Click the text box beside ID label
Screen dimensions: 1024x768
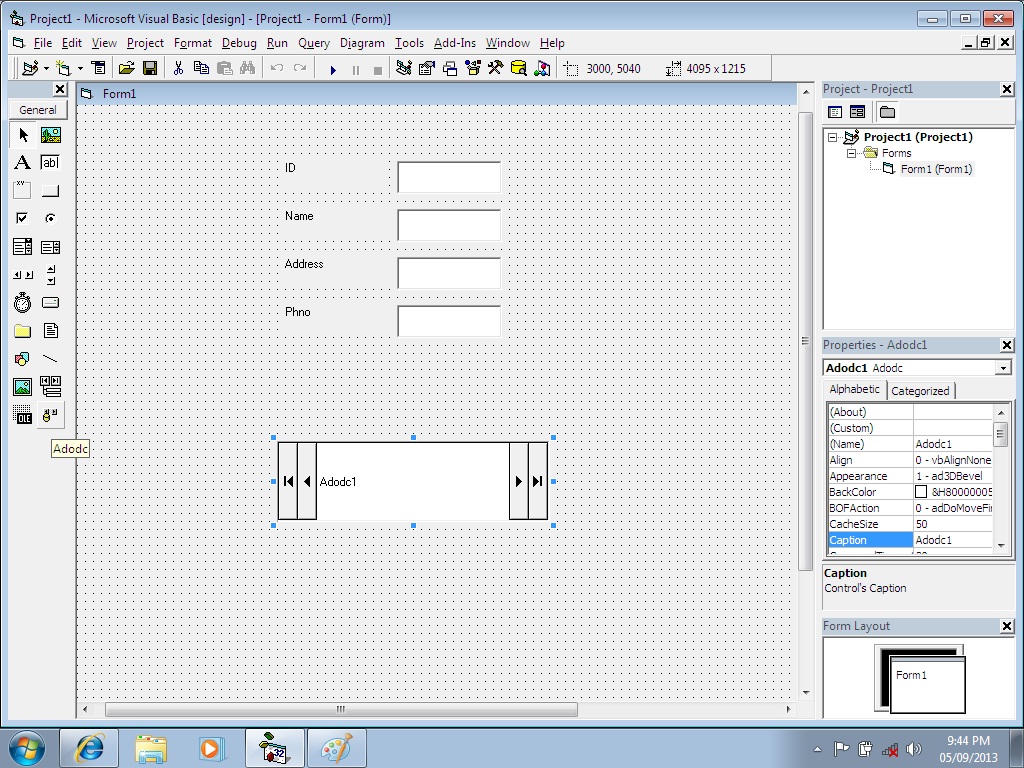449,177
